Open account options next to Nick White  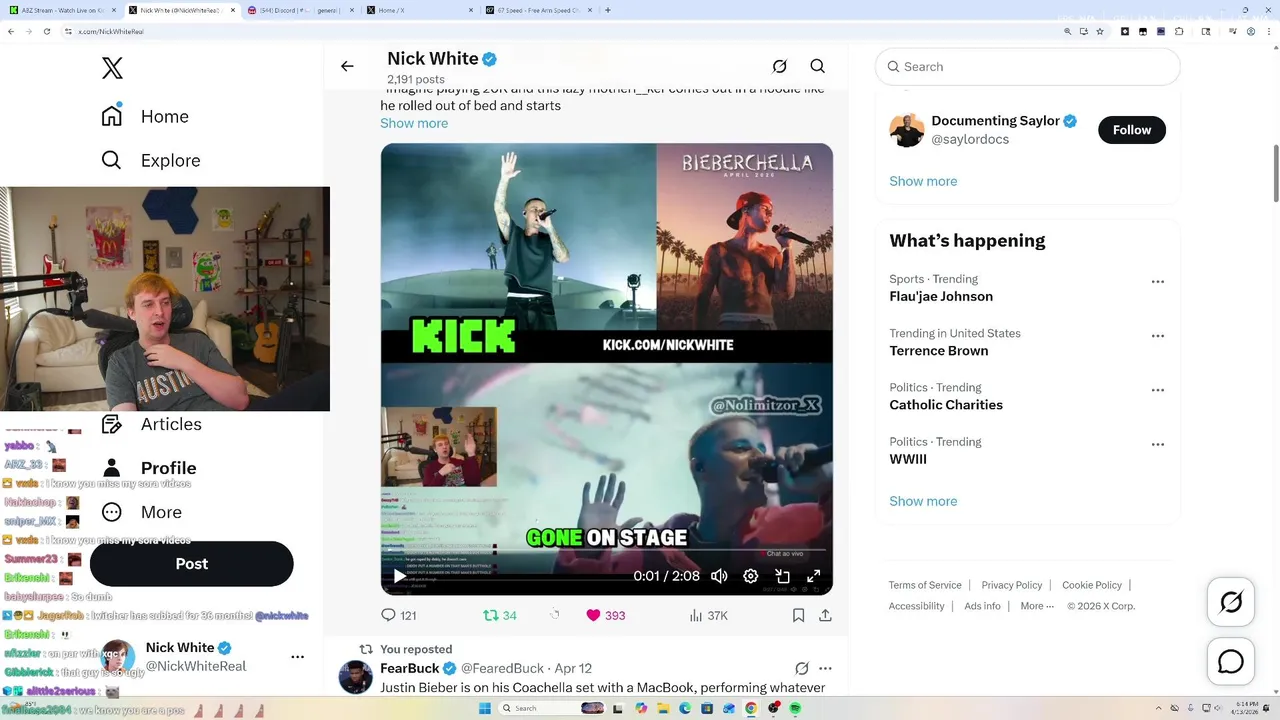tap(297, 657)
